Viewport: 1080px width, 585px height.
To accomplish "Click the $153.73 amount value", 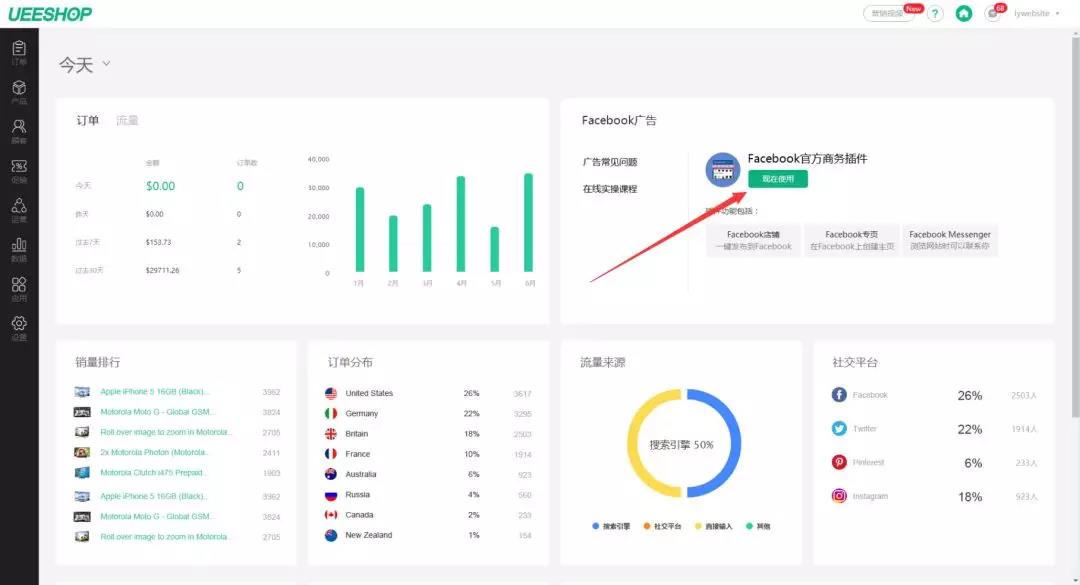I will point(158,243).
